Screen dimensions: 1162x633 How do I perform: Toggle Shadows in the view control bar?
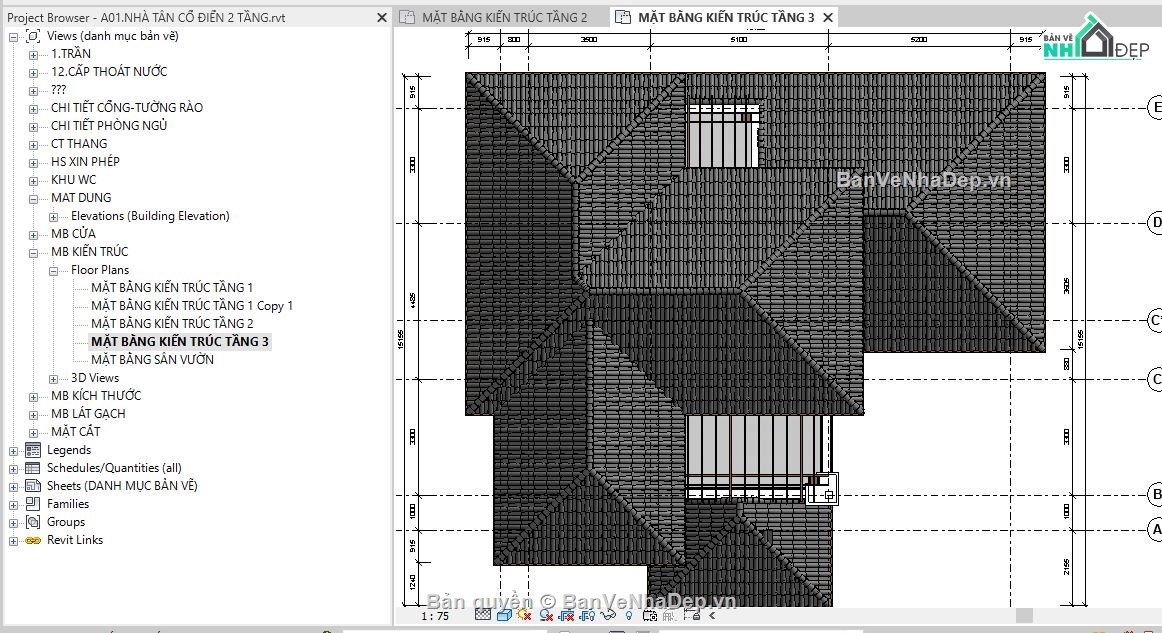[546, 617]
